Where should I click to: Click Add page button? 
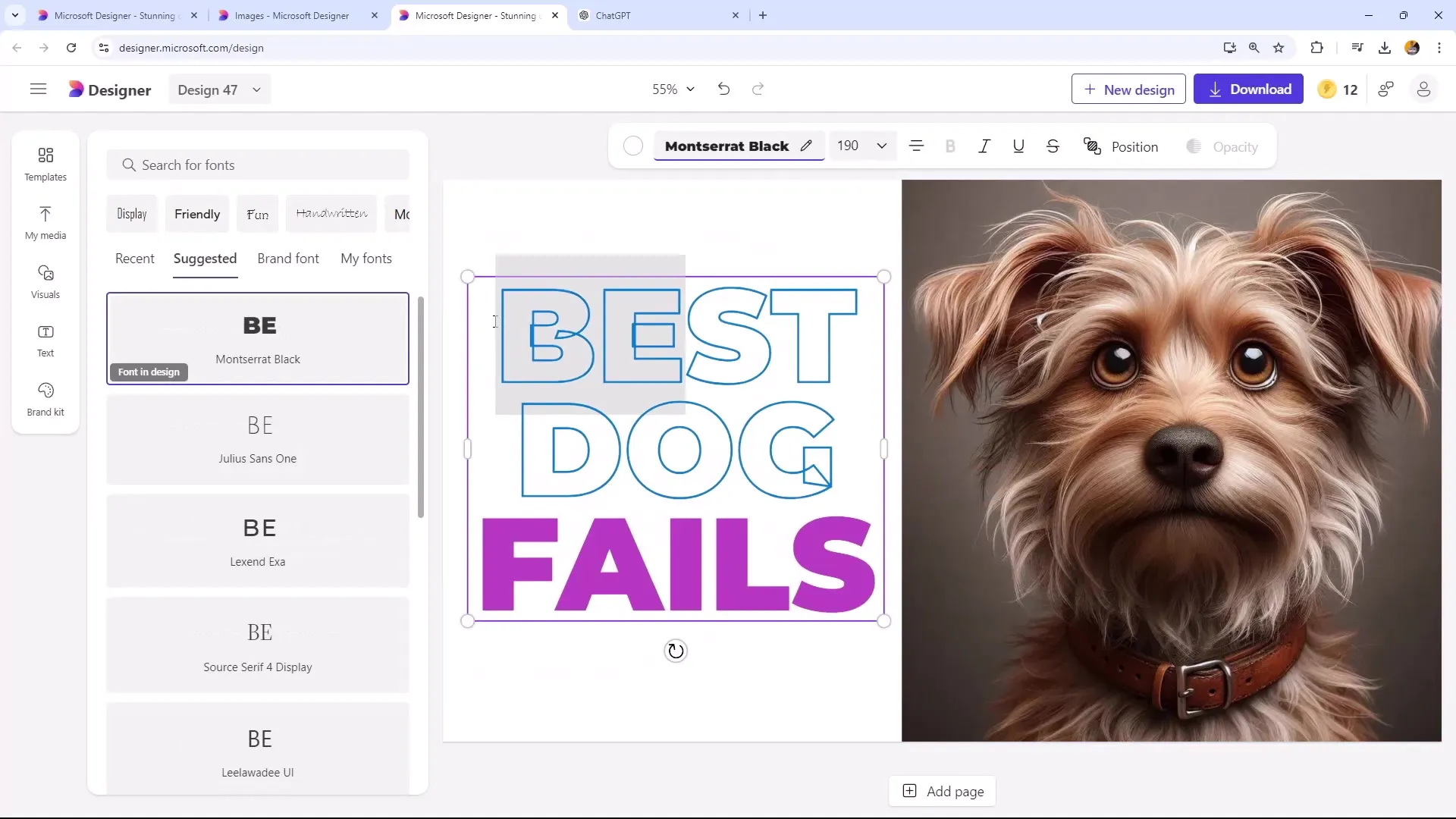(943, 791)
